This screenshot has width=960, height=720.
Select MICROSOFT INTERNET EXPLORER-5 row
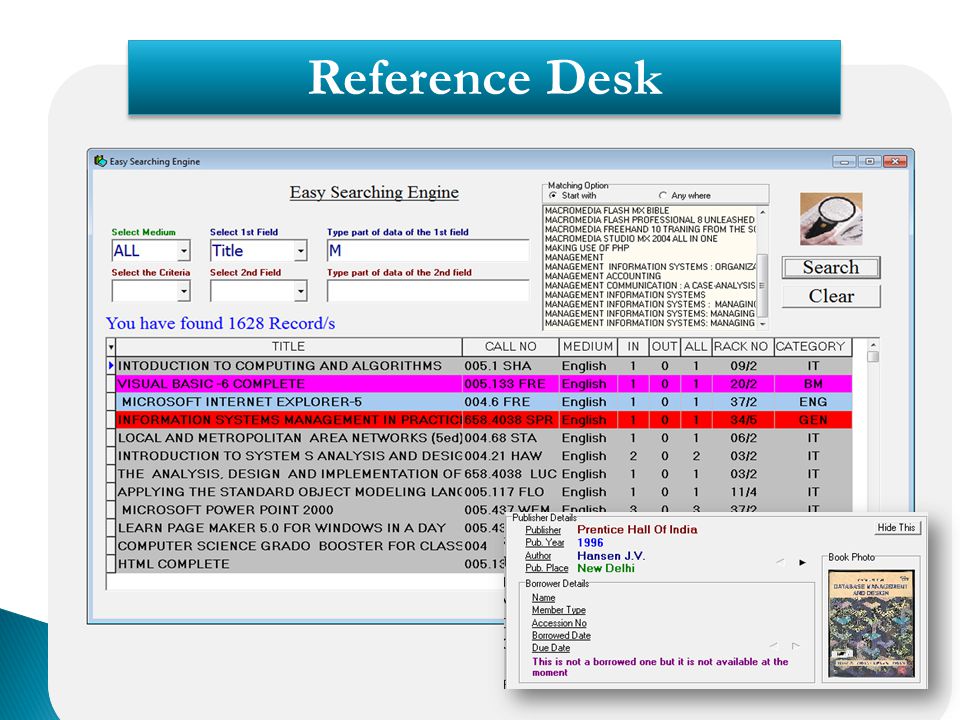tap(484, 402)
